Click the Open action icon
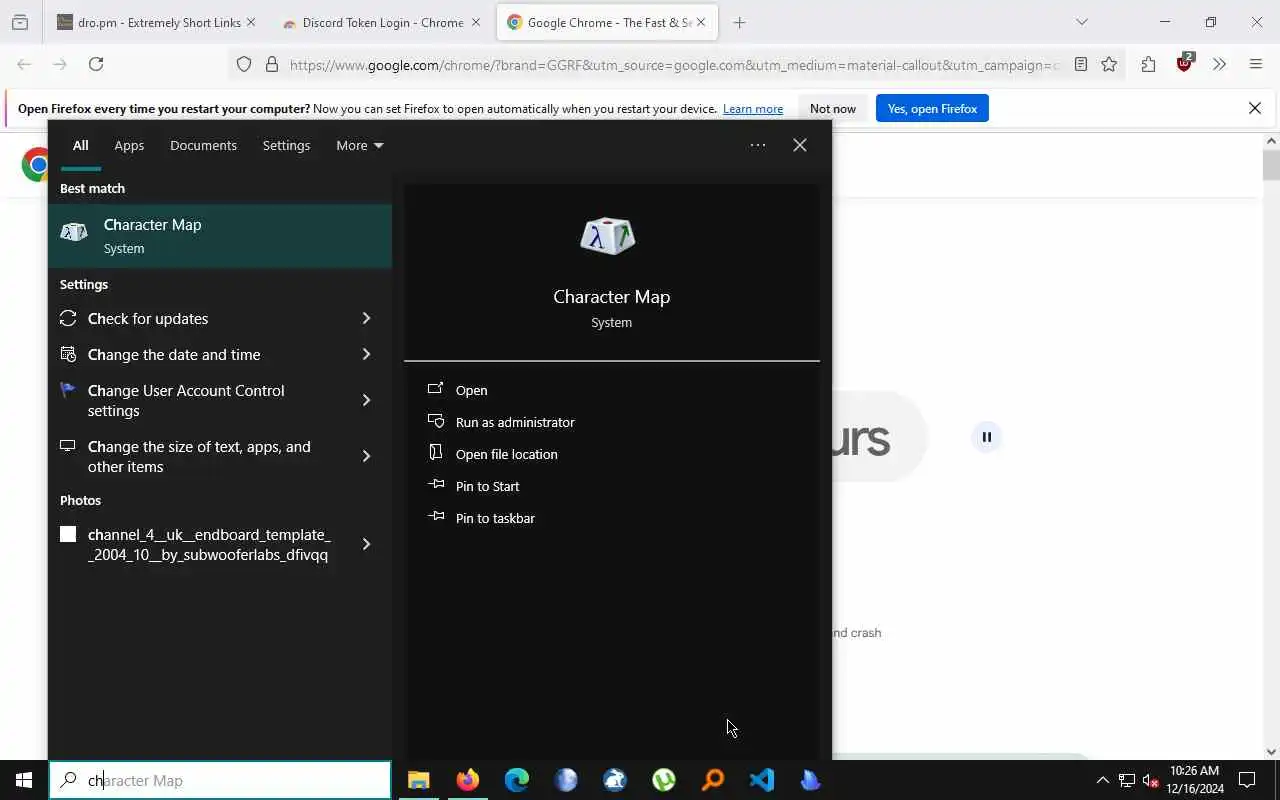 coord(435,389)
